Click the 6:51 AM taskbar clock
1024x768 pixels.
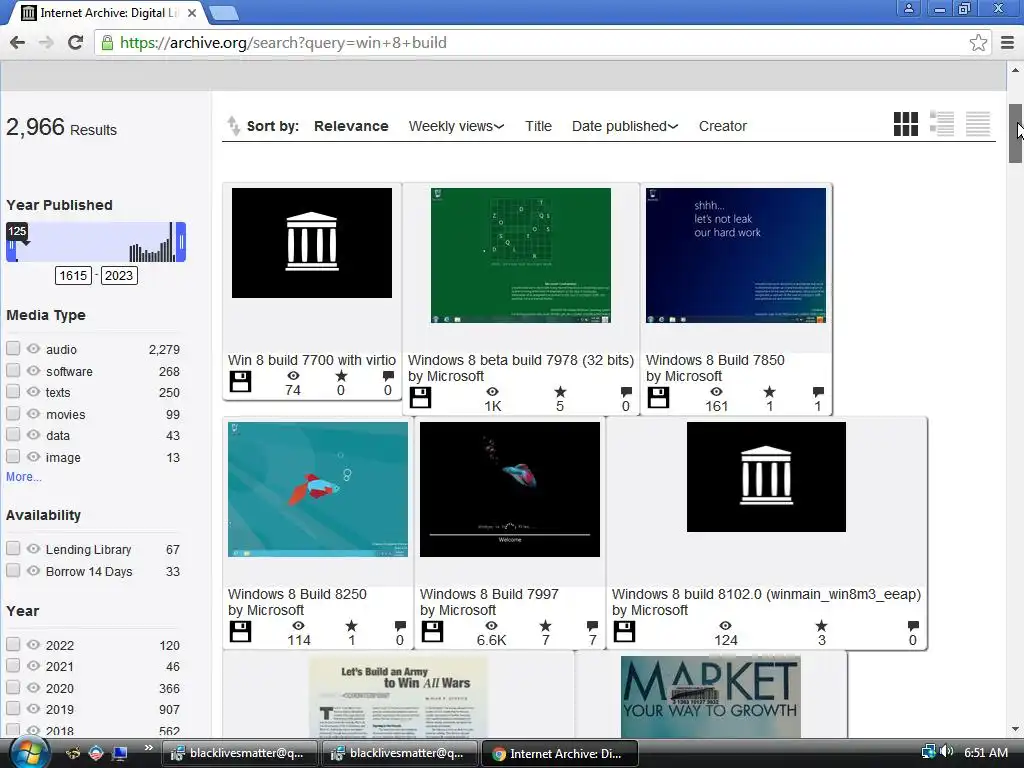985,752
